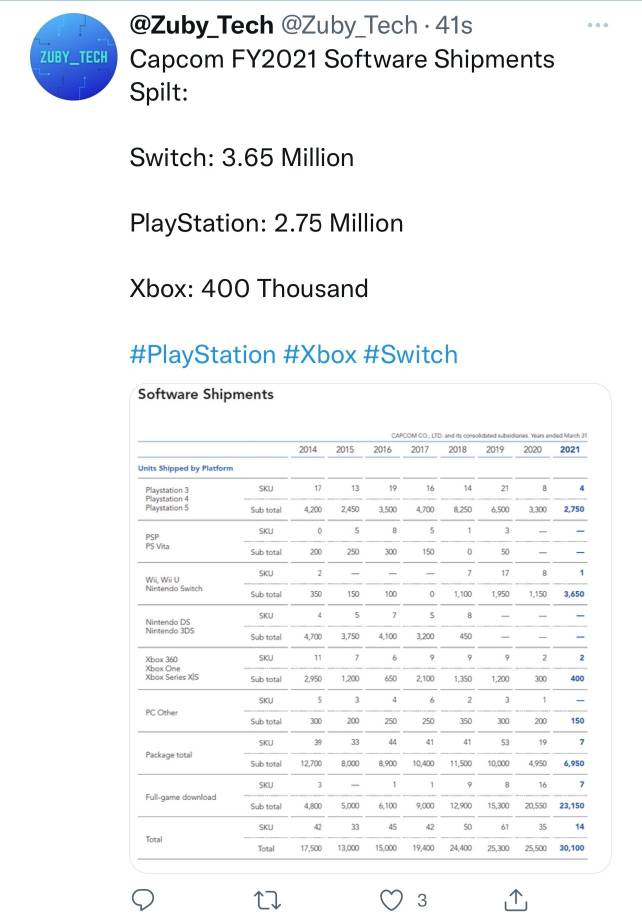Share the tweet via the share icon

(516, 899)
